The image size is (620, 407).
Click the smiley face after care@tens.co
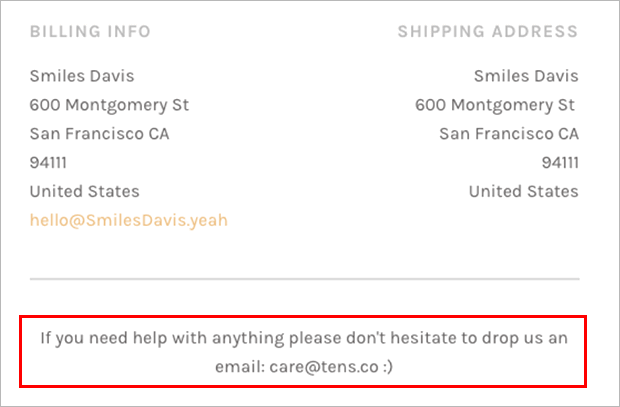(388, 367)
